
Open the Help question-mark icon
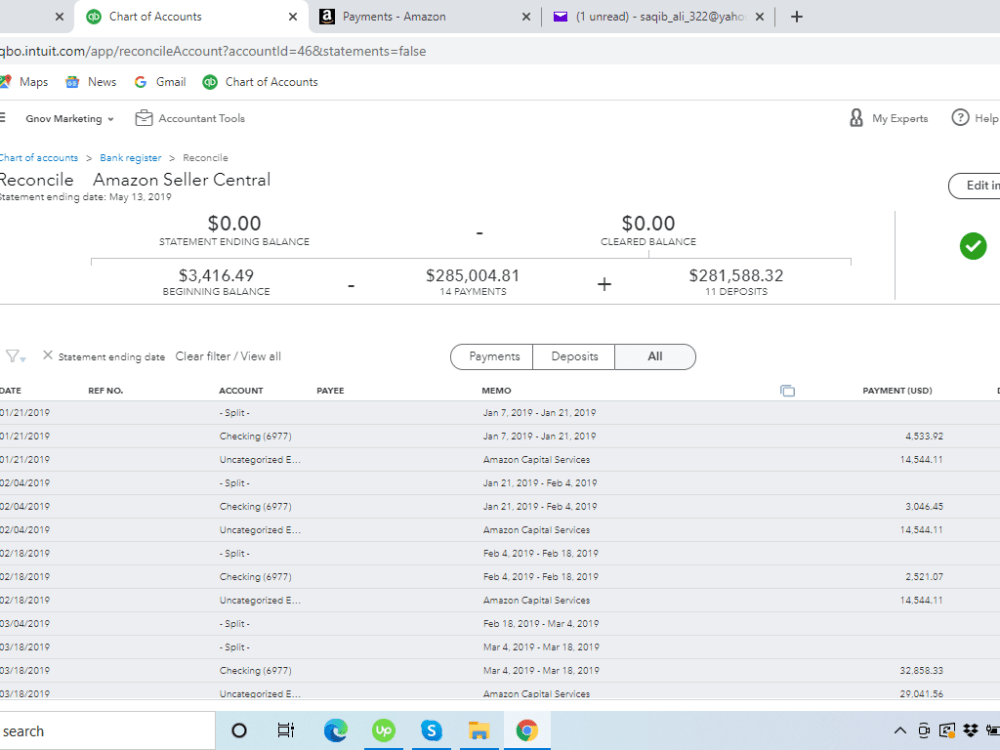click(x=960, y=118)
